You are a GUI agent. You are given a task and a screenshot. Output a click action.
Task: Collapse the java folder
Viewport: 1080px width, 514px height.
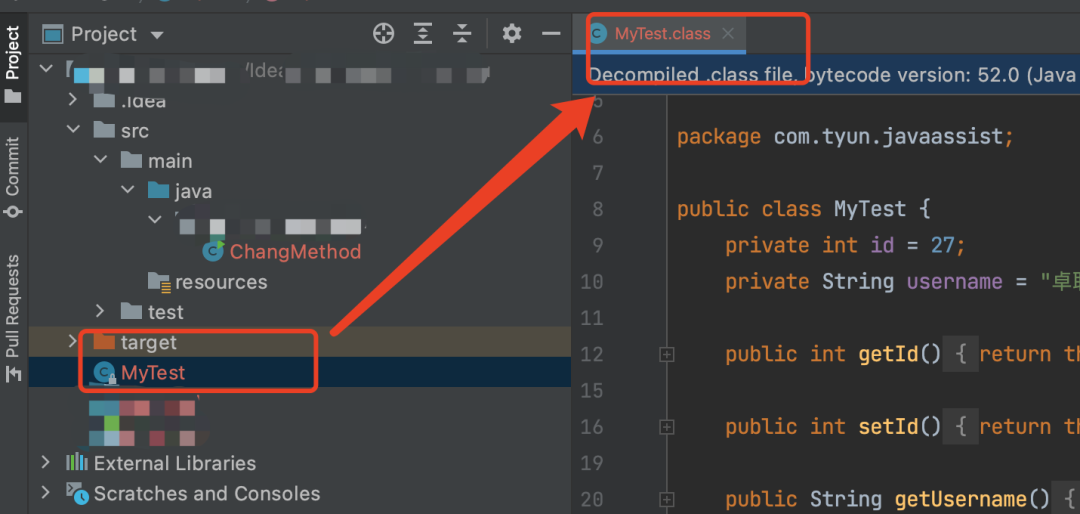[128, 190]
